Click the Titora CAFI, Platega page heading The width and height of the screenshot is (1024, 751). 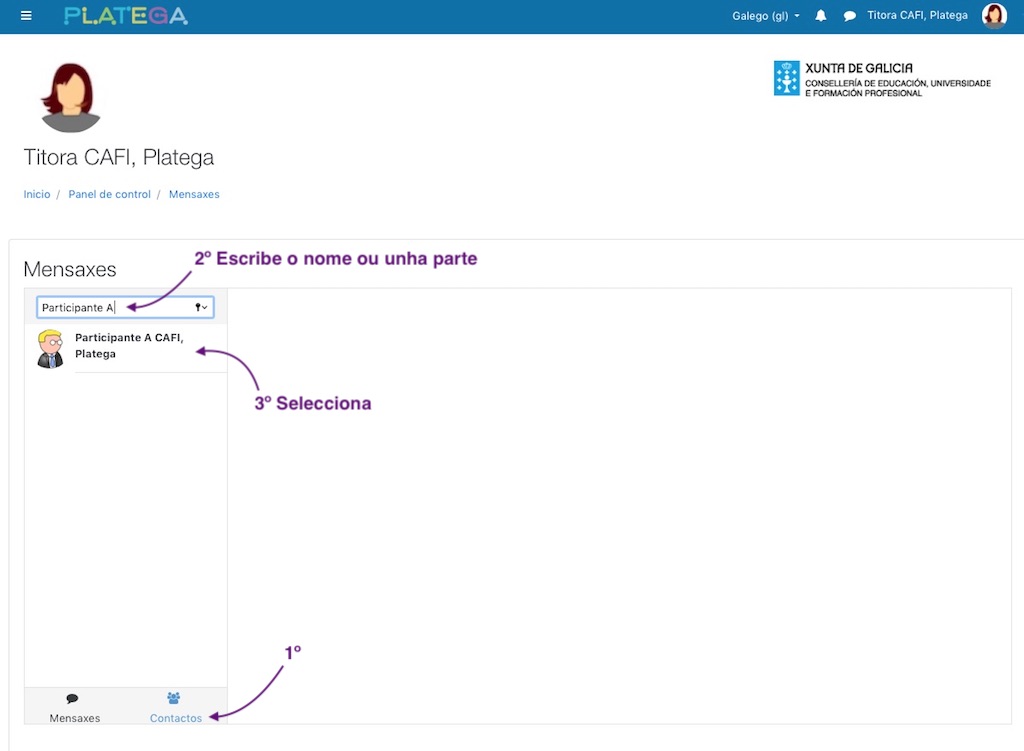click(118, 158)
